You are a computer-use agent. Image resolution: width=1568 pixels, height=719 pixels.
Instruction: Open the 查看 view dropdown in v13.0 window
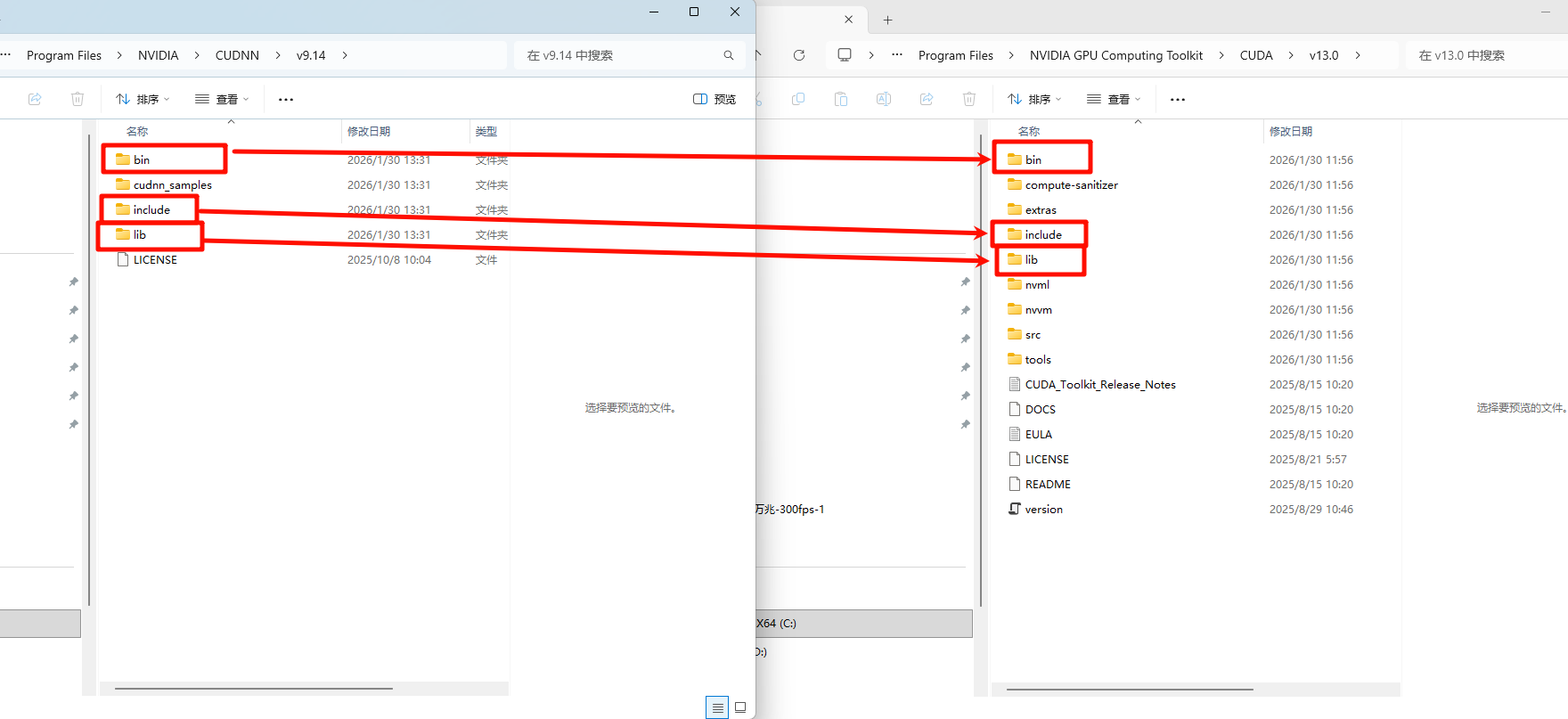[x=1114, y=99]
